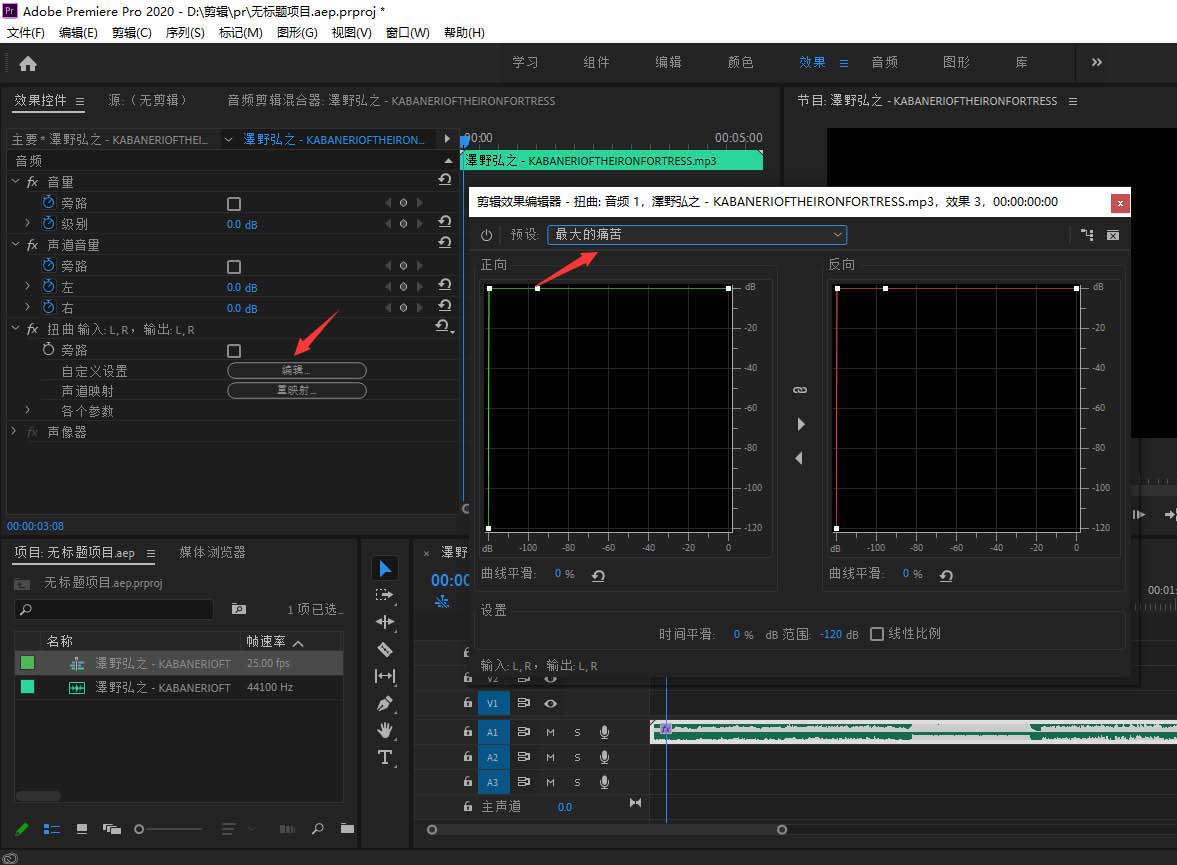1177x865 pixels.
Task: Open the 序列(S) menu
Action: point(185,33)
